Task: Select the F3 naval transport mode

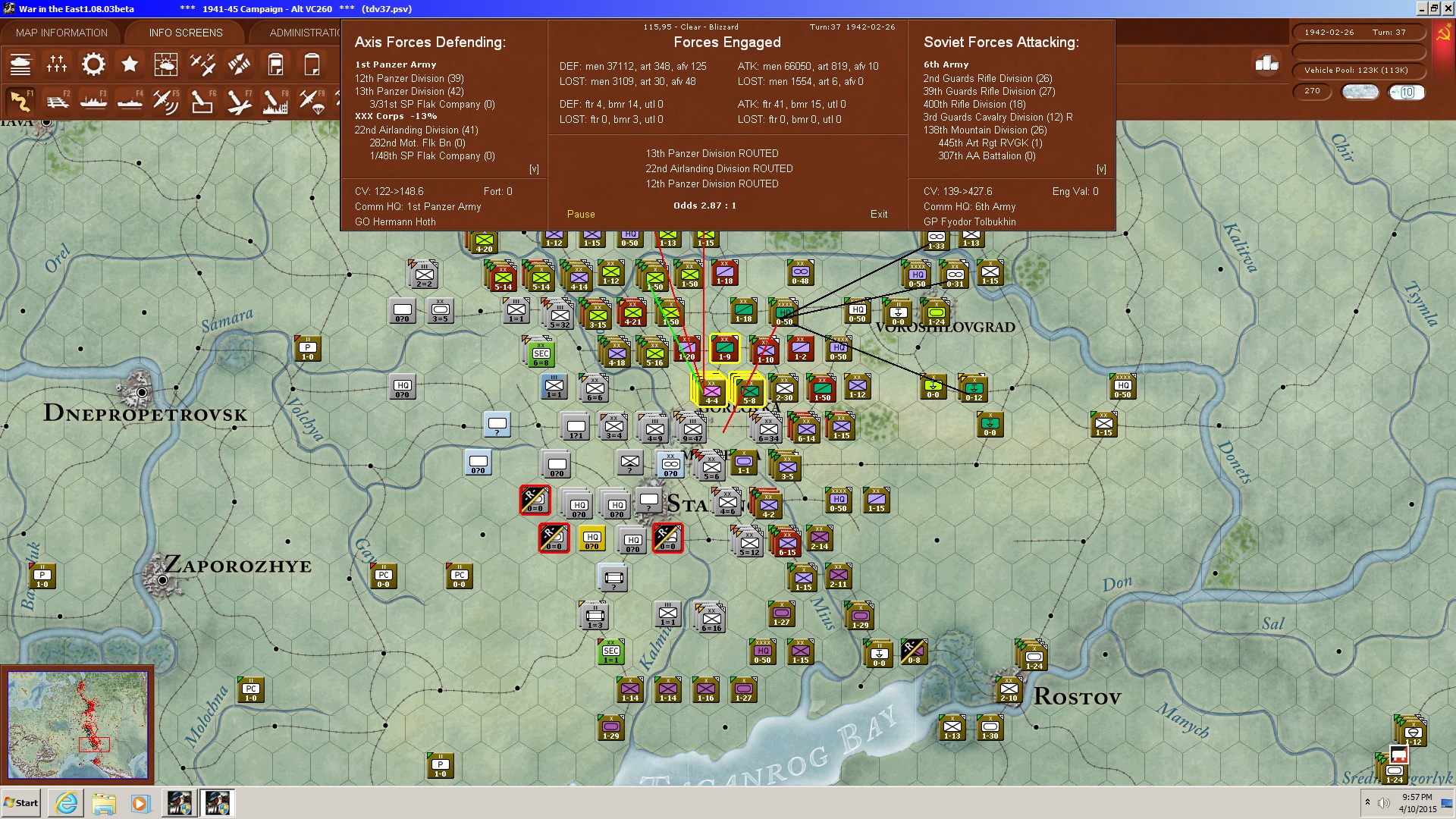Action: point(93,101)
